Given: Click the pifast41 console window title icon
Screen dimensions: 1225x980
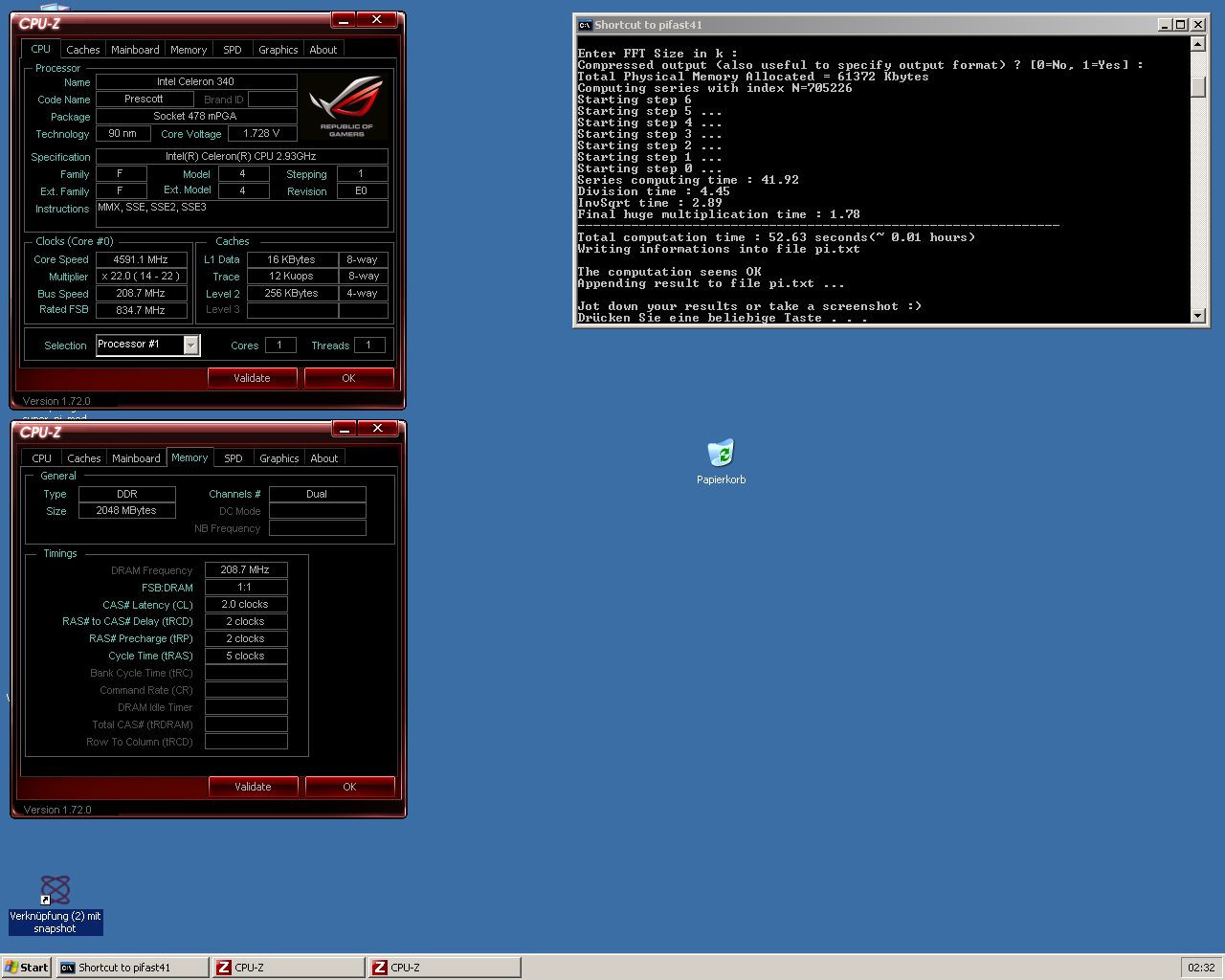Looking at the screenshot, I should tap(585, 25).
